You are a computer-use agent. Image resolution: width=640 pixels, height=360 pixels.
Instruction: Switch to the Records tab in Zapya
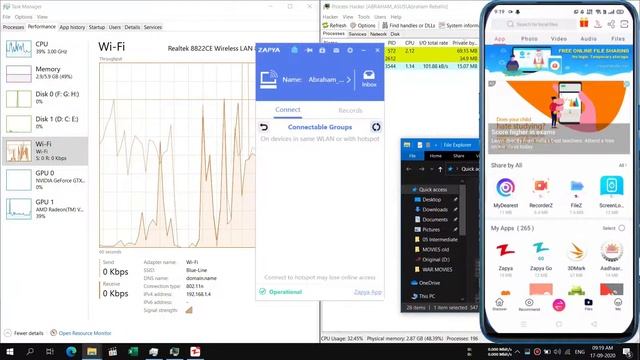[x=350, y=110]
